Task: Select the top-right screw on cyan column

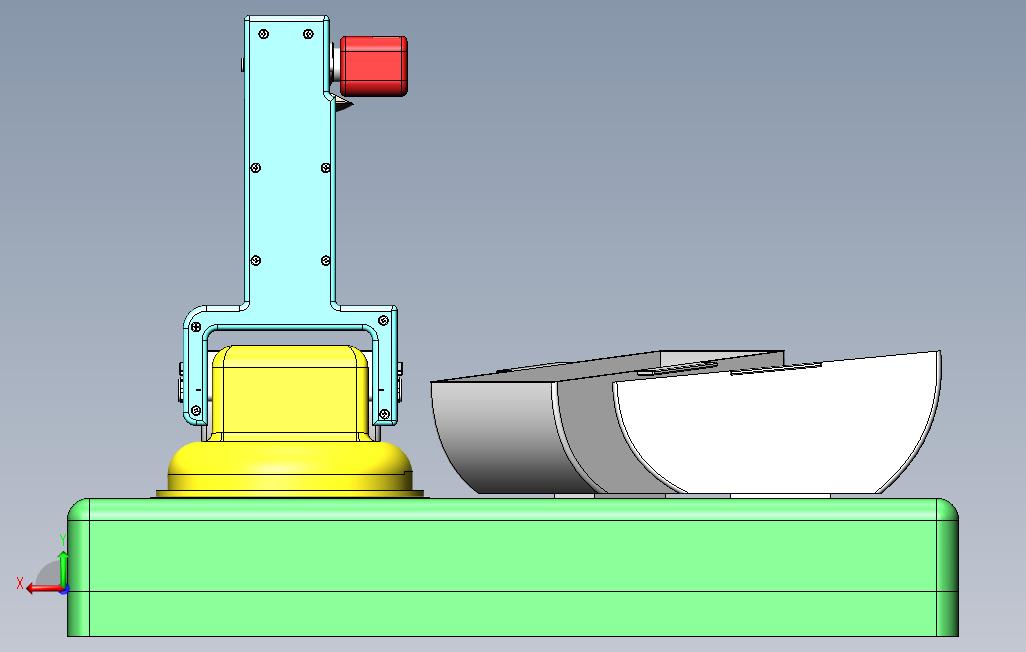Action: pyautogui.click(x=309, y=34)
